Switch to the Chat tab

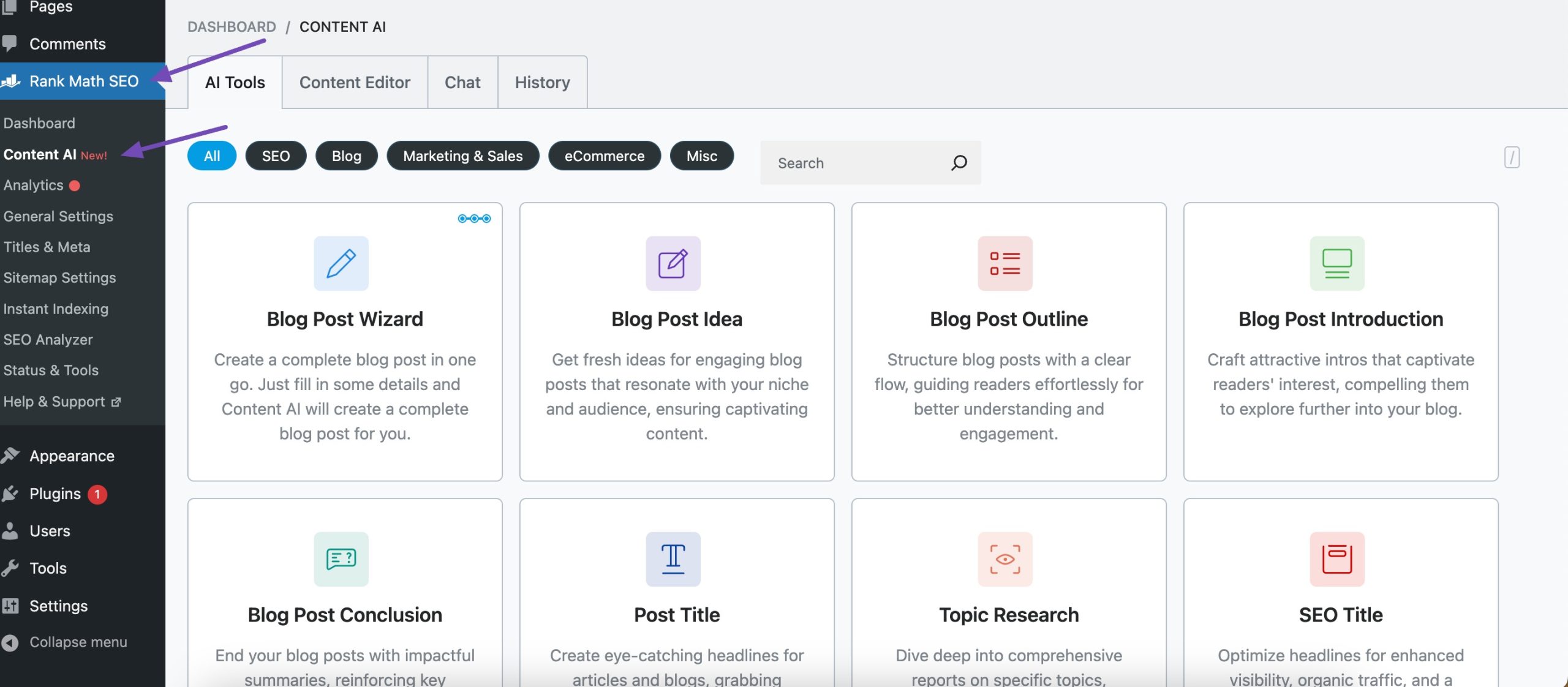point(462,81)
